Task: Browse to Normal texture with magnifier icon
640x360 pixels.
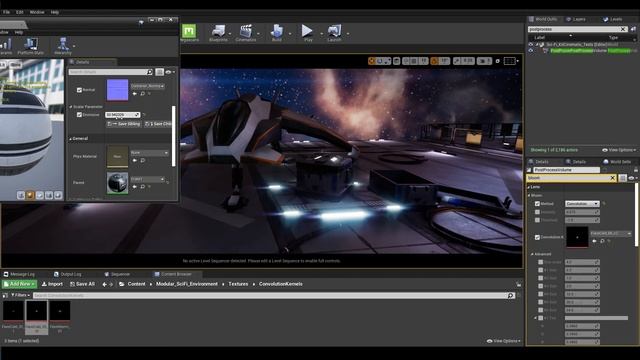Action: point(142,94)
